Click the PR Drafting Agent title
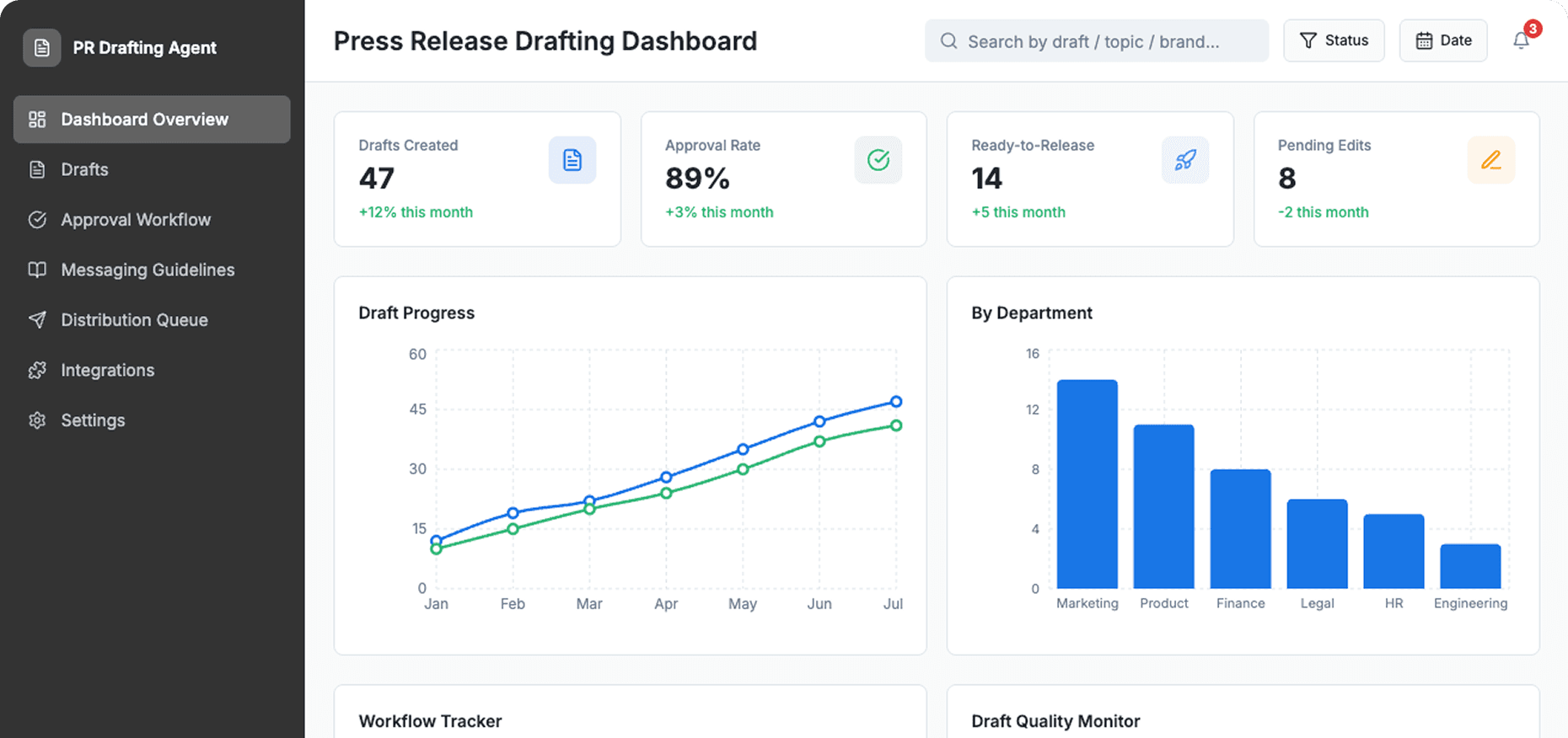The width and height of the screenshot is (1568, 738). (145, 48)
